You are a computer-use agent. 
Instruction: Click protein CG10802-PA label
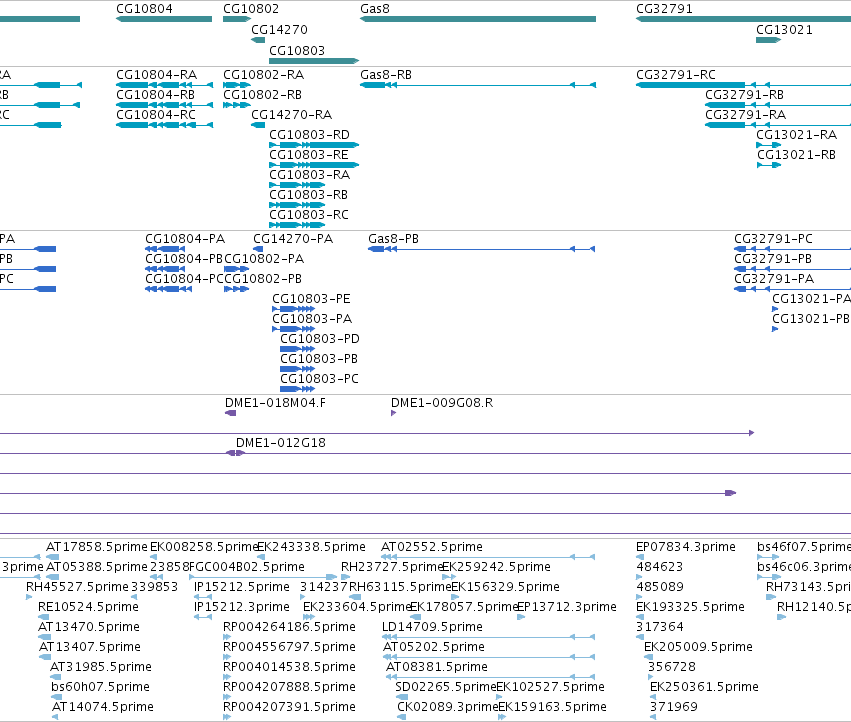[x=264, y=259]
